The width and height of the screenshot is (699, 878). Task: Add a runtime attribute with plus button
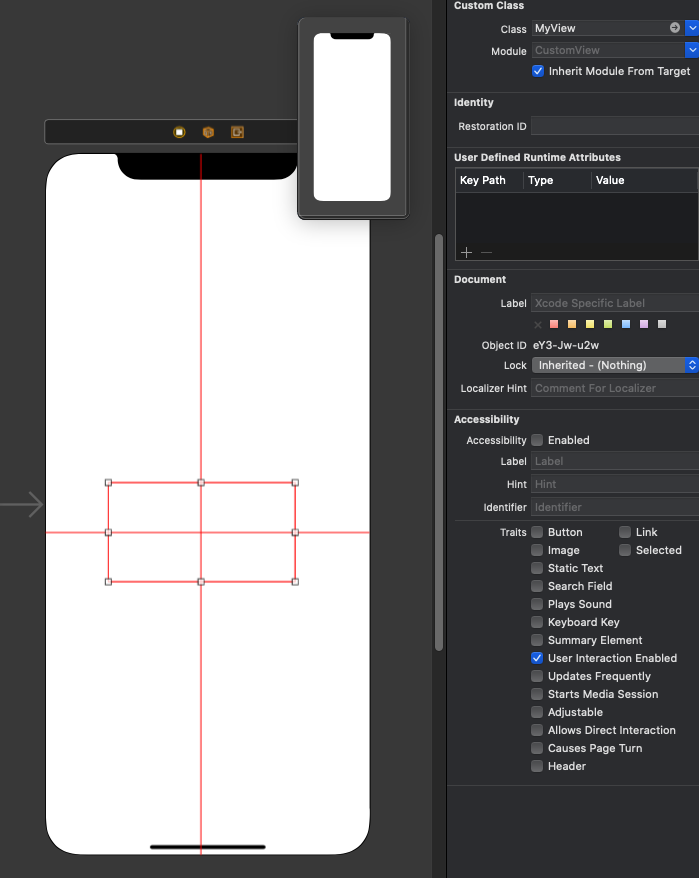tap(466, 253)
